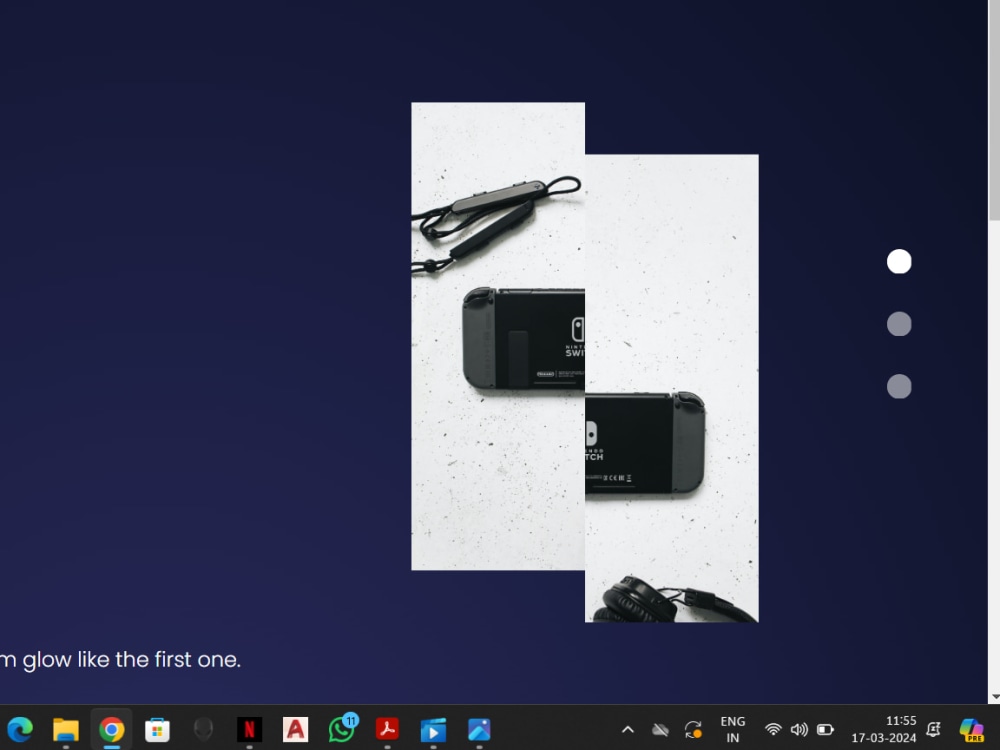Screen dimensions: 1000x750
Task: Check OneDrive sync status
Action: point(660,728)
